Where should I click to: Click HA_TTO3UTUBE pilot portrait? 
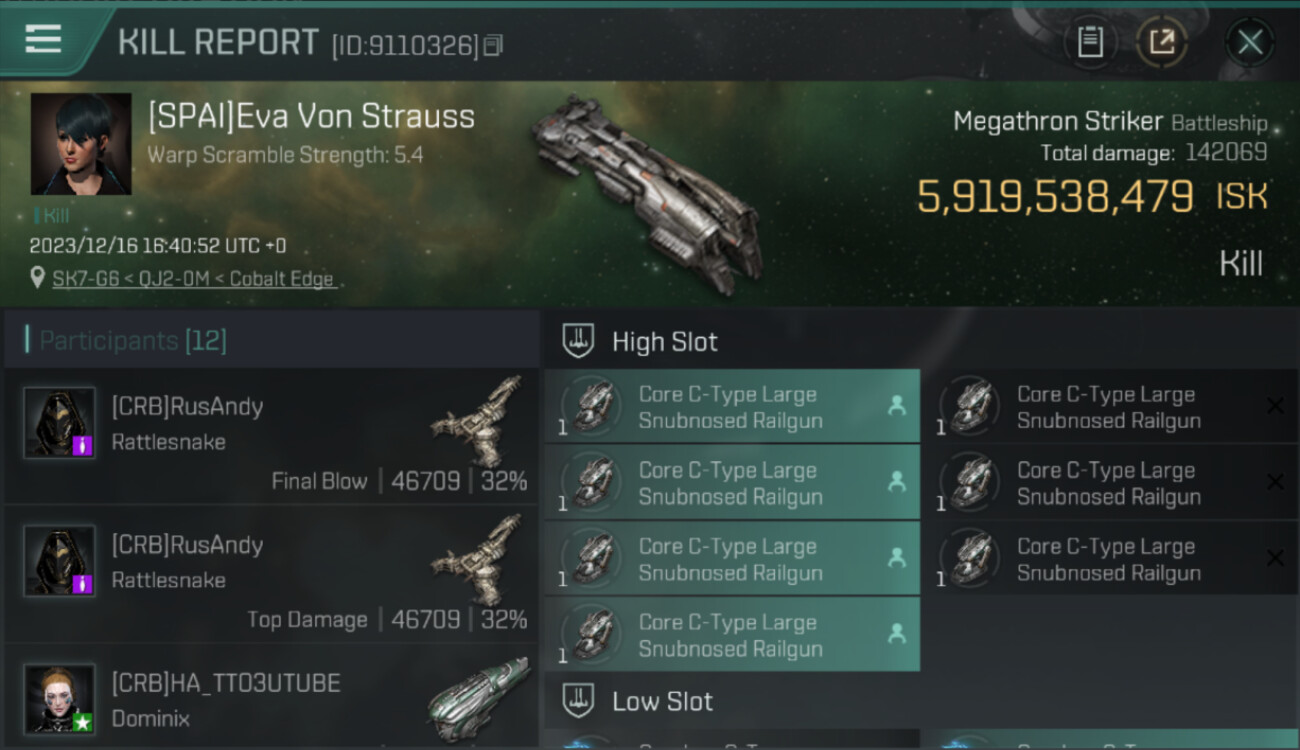coord(60,698)
